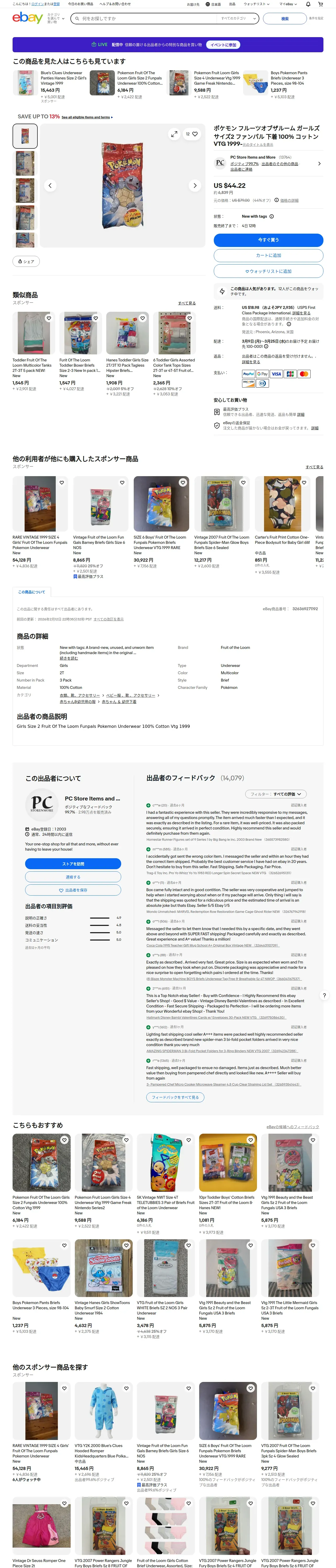The height and width of the screenshot is (1568, 336).
Task: Favorite the Hanes Toddler Girls 10 Pack item
Action: point(143,318)
